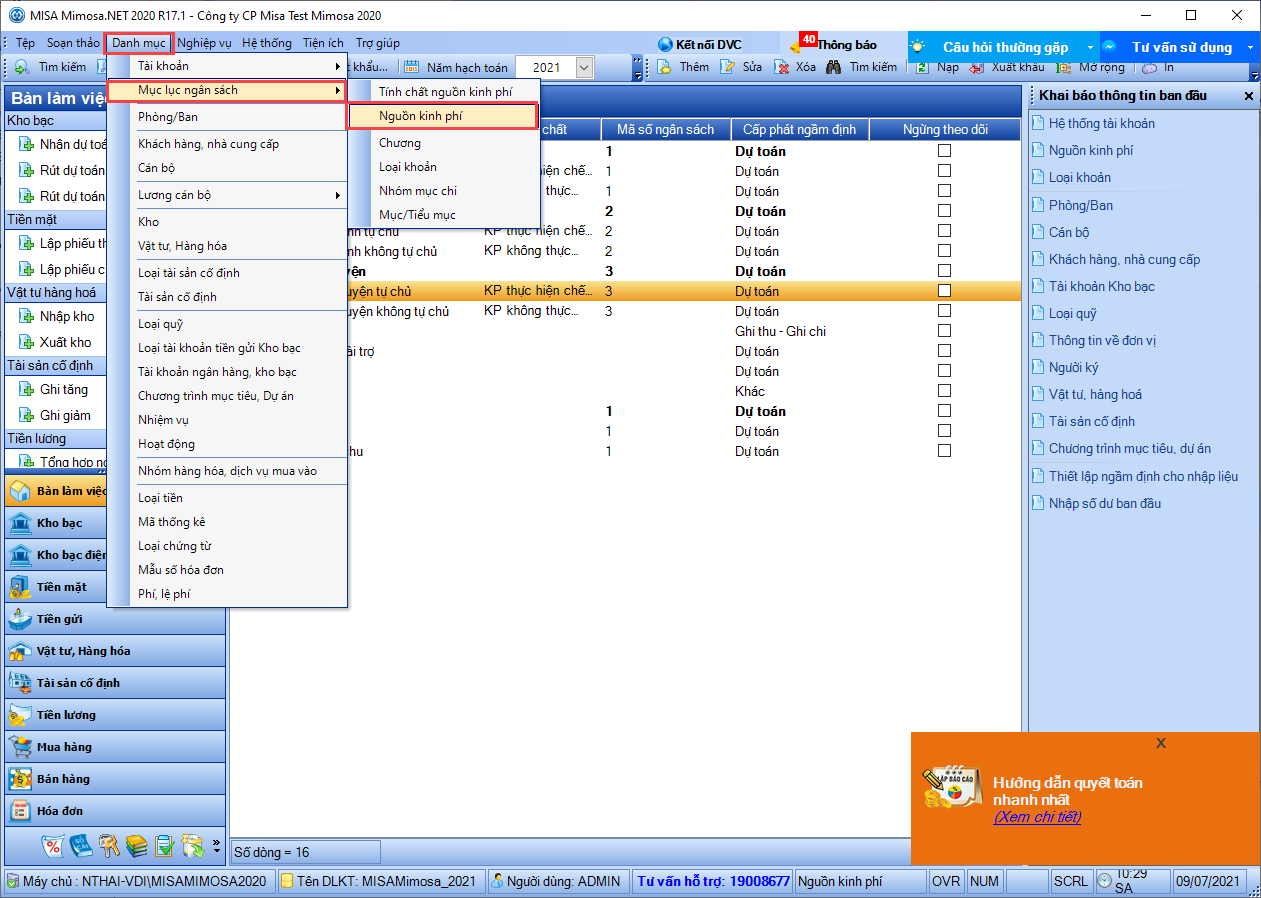The height and width of the screenshot is (898, 1261).
Task: Open the Trợ giúp menu
Action: pyautogui.click(x=378, y=43)
